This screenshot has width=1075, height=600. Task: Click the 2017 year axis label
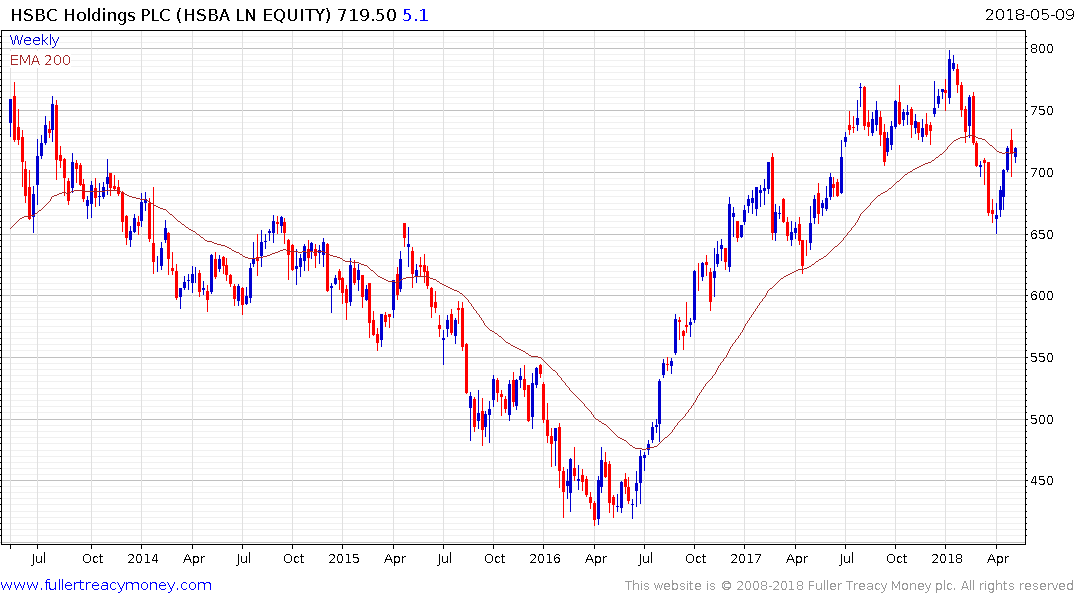tap(746, 558)
